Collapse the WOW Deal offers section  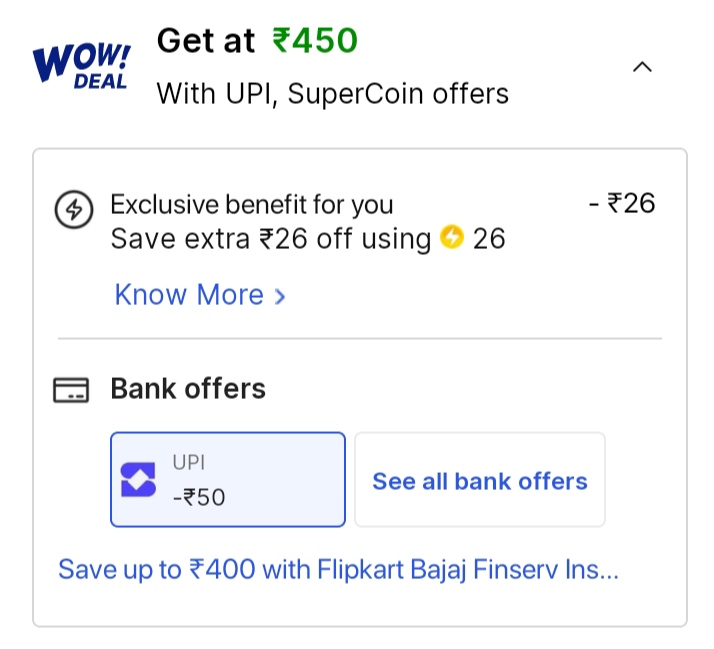[643, 67]
